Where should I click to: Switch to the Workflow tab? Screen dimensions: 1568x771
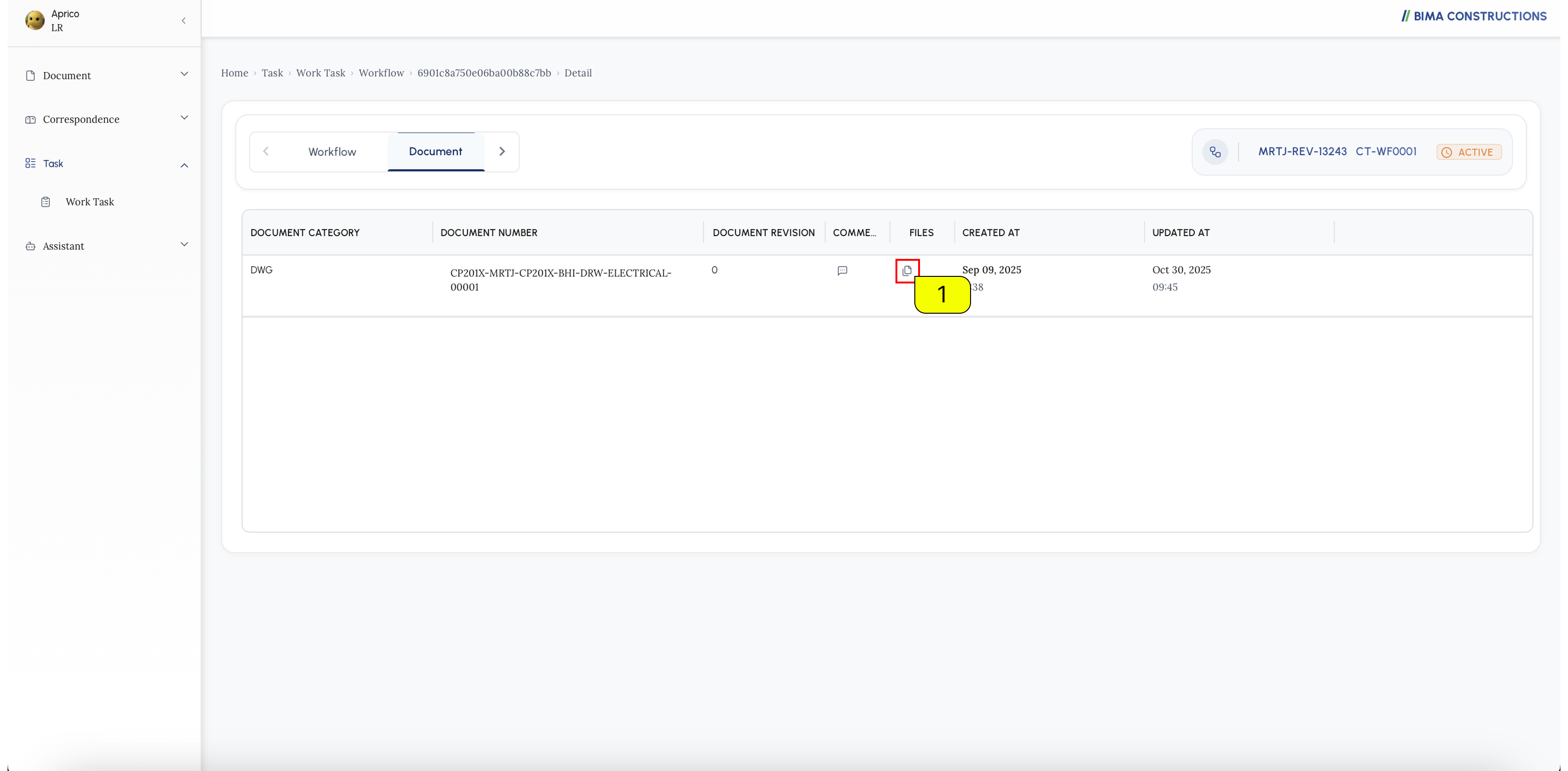tap(332, 152)
